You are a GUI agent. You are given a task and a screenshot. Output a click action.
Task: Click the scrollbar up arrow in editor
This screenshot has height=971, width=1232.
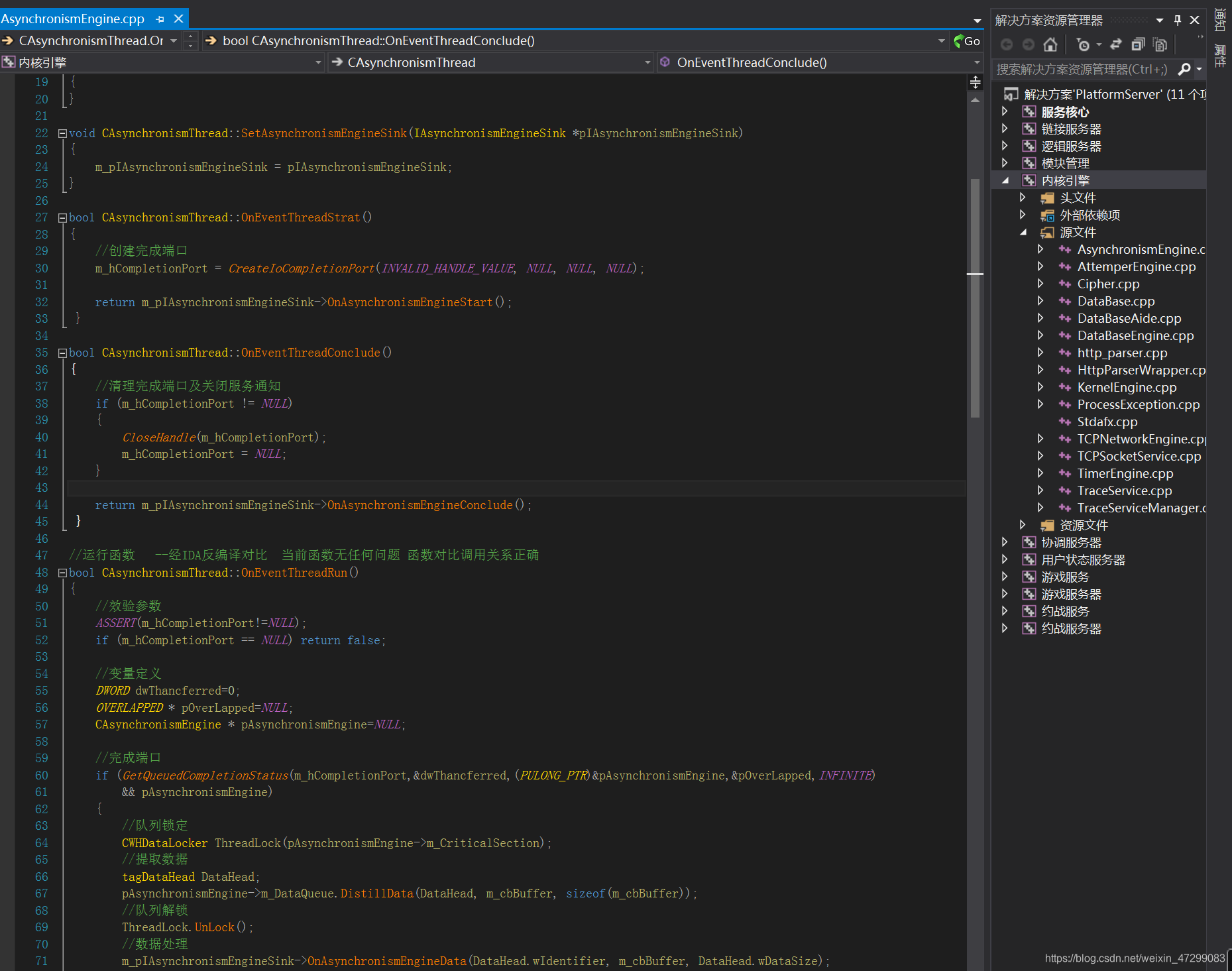pyautogui.click(x=975, y=100)
